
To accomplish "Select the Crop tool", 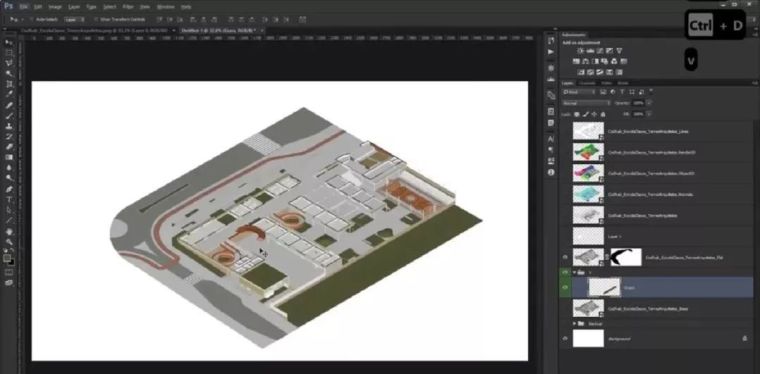I will tap(9, 84).
